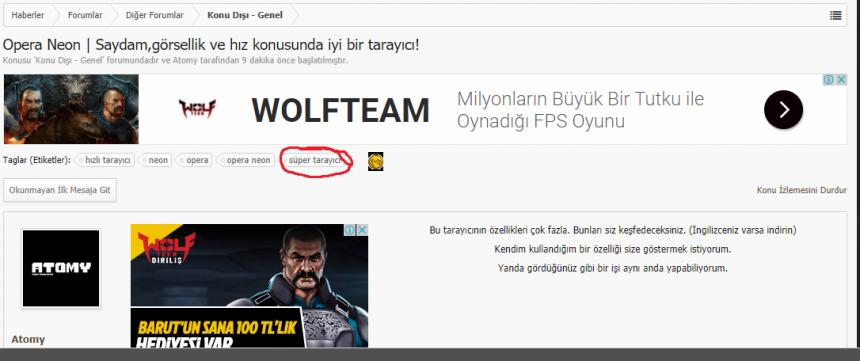Click the Wolfteam logo in the top banner
The image size is (860, 361).
click(x=197, y=109)
